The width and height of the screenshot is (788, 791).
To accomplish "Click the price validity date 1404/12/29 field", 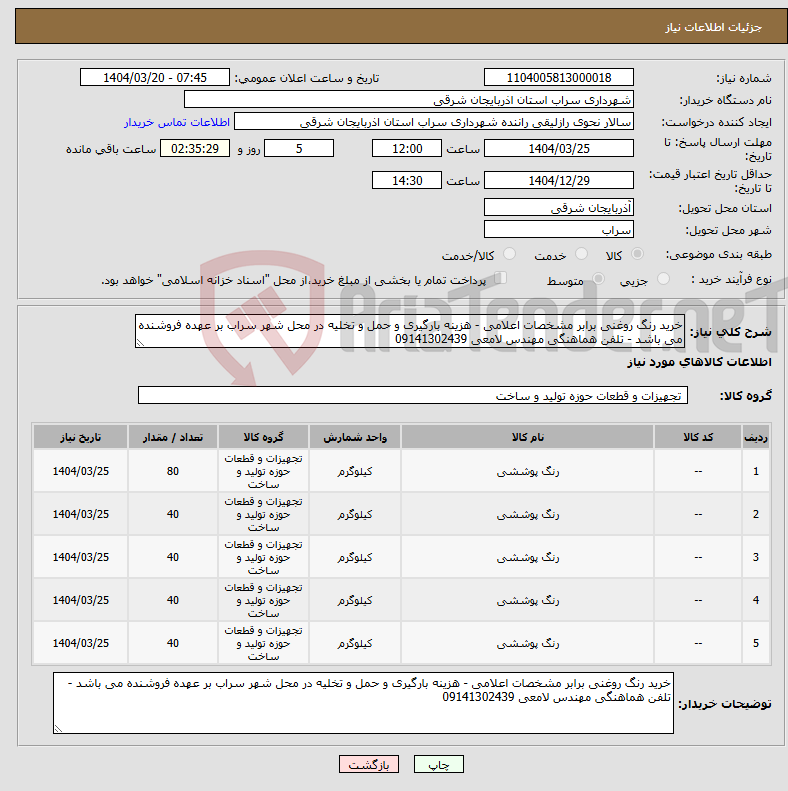I will [x=558, y=180].
